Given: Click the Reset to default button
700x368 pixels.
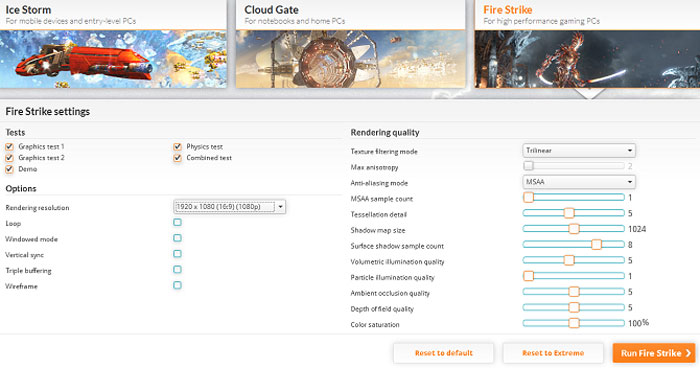Looking at the screenshot, I should pyautogui.click(x=444, y=353).
